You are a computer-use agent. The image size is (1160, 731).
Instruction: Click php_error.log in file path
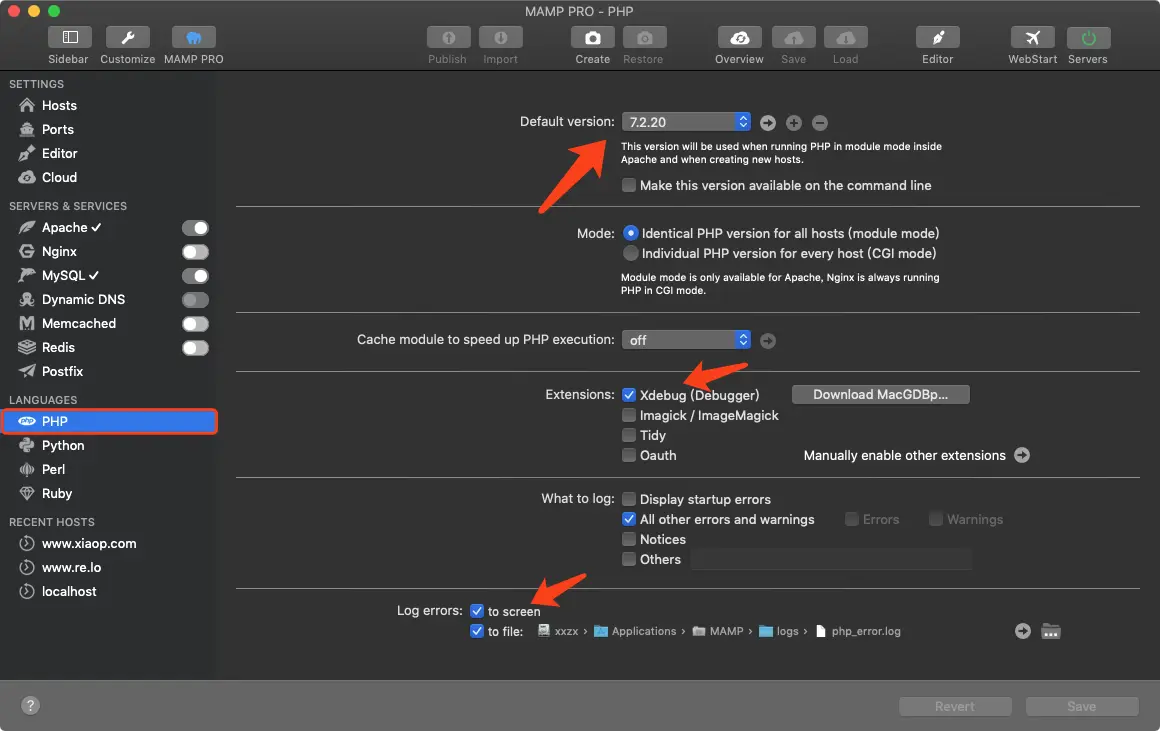858,631
